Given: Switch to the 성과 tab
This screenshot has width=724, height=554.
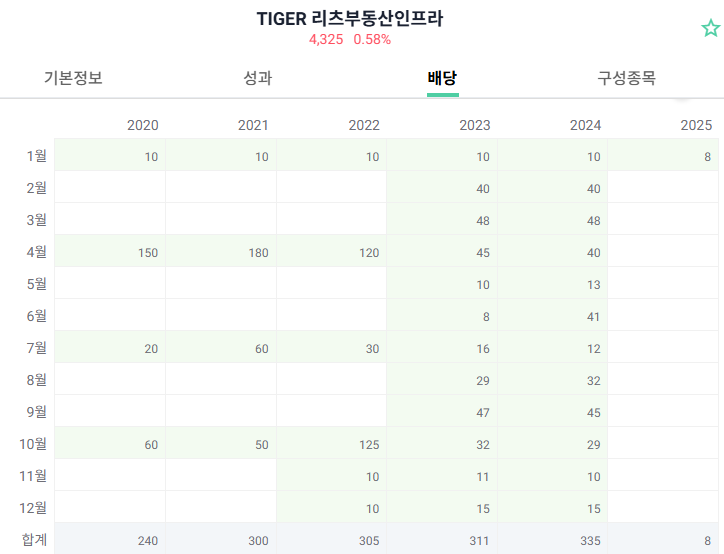Looking at the screenshot, I should pyautogui.click(x=258, y=78).
